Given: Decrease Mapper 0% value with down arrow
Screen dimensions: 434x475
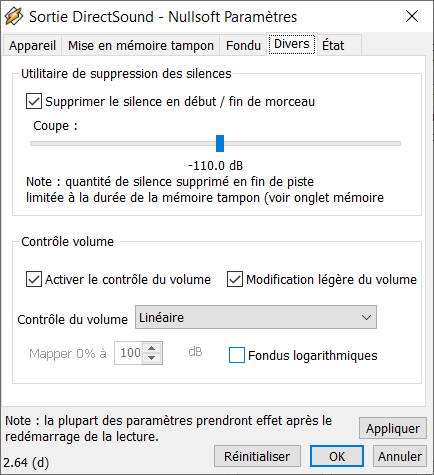Looking at the screenshot, I should [152, 358].
